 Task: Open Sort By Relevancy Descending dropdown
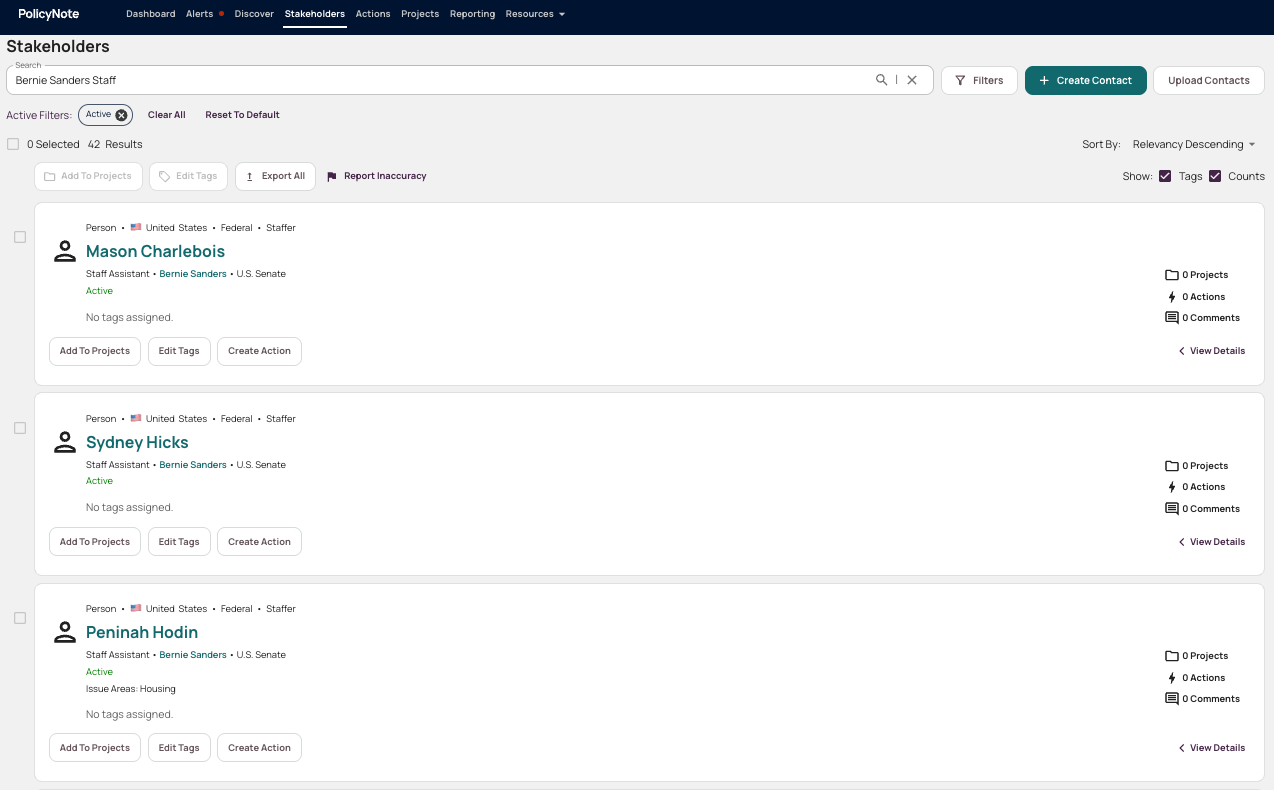click(1194, 144)
